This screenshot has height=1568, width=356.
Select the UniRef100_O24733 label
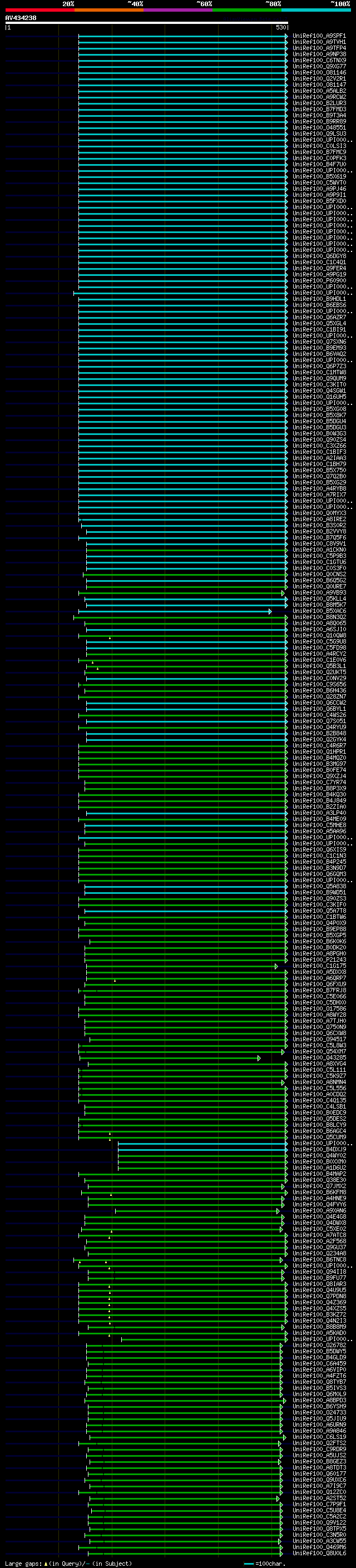(319, 1412)
